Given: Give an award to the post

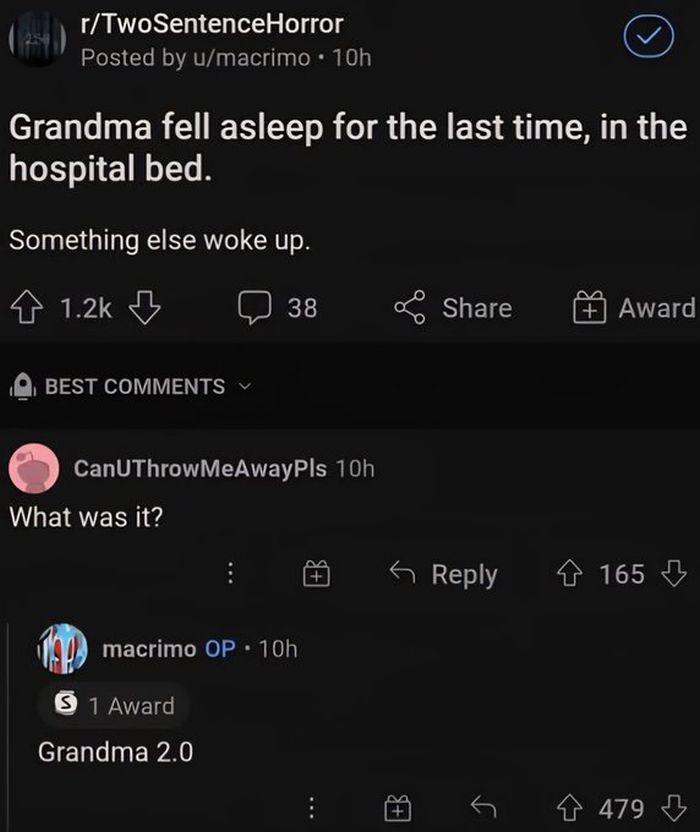Looking at the screenshot, I should [x=631, y=308].
